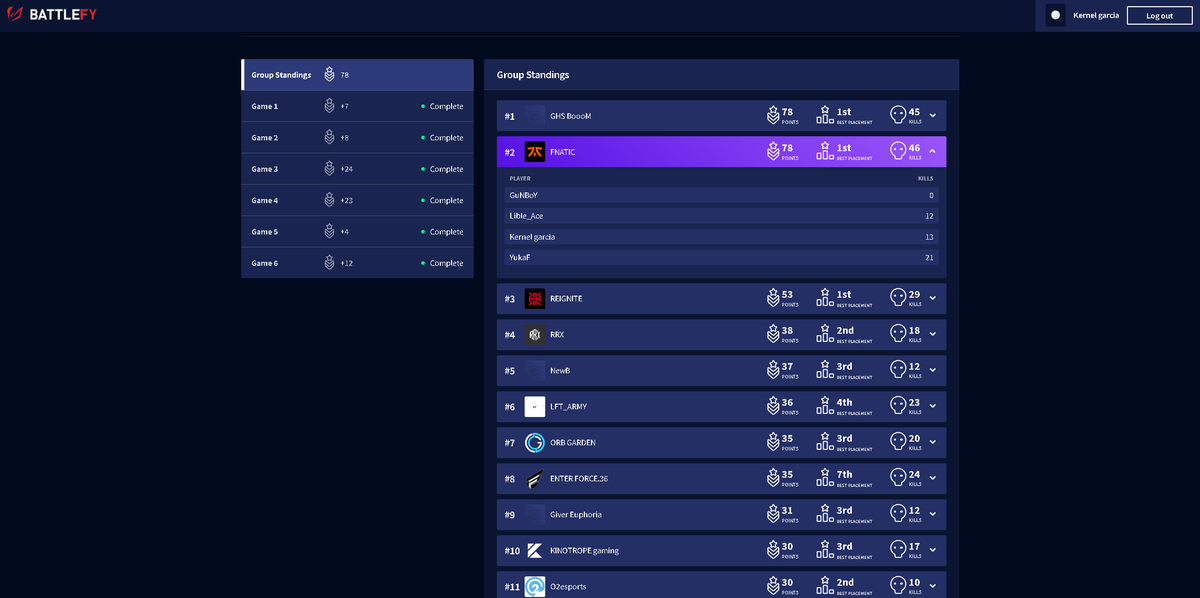Click the kills skull icon for LFT_ARMY
Screen dimensions: 1200x598
[897, 406]
